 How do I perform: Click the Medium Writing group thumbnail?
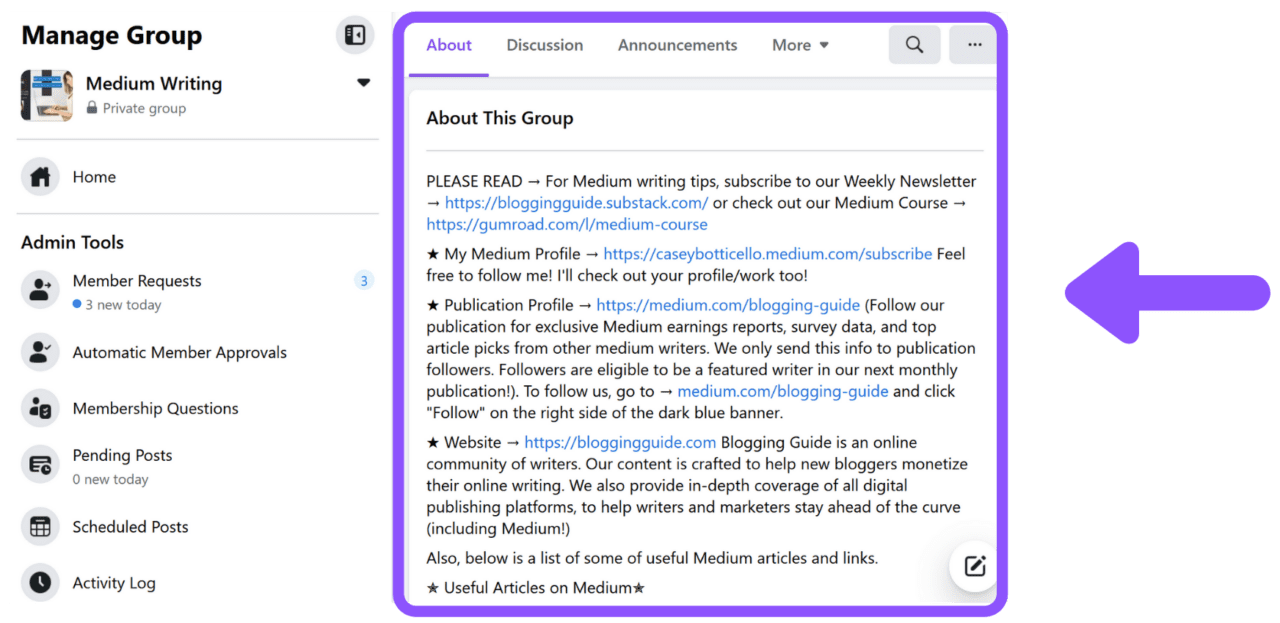(46, 95)
